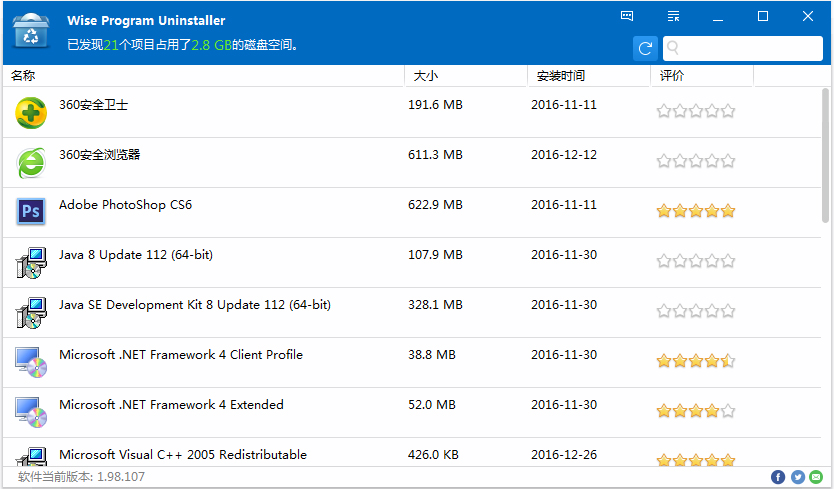The height and width of the screenshot is (489, 834).
Task: Select the 360安全卫士 green plus icon
Action: coord(31,113)
